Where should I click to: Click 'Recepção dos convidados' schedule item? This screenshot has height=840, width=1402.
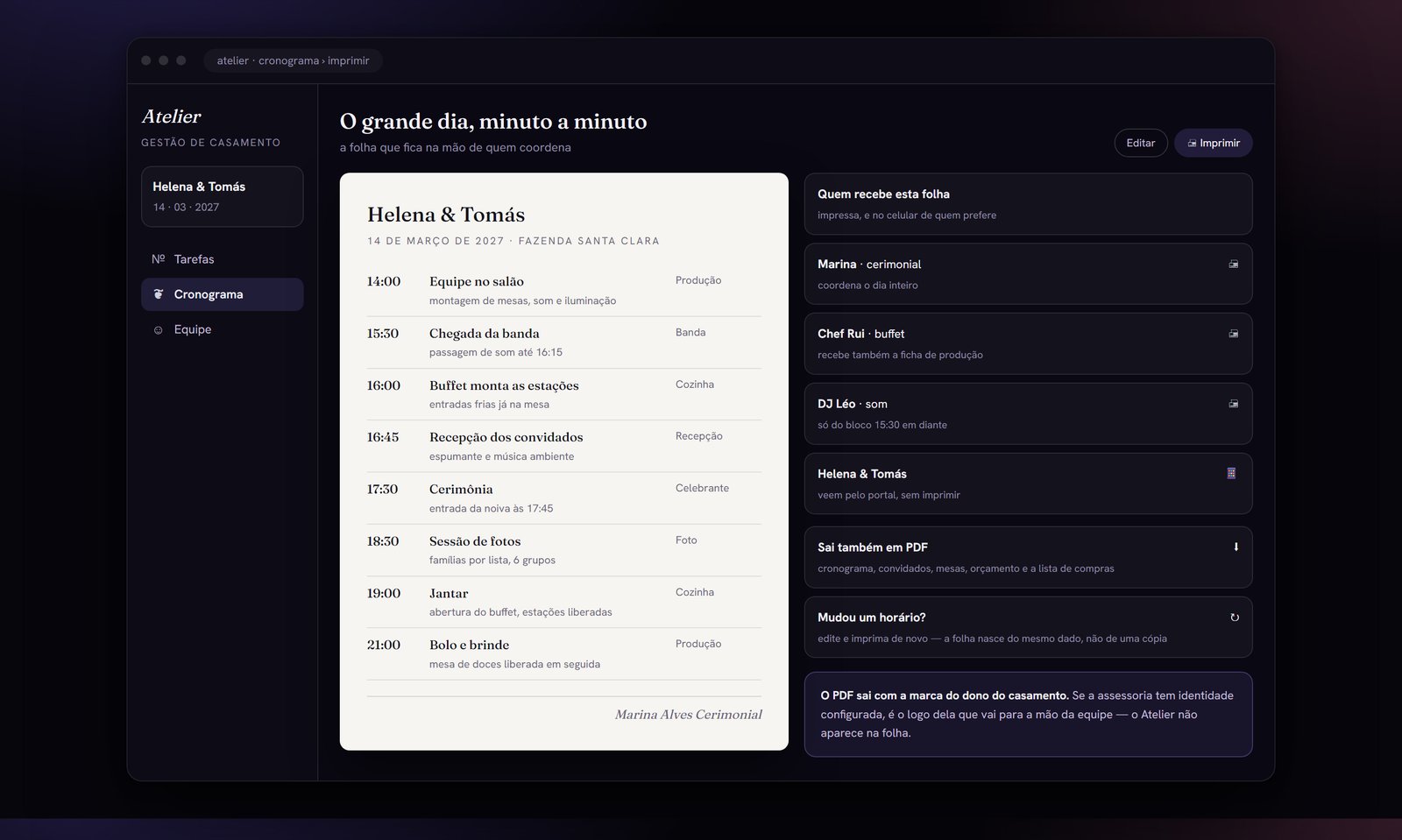coord(506,437)
